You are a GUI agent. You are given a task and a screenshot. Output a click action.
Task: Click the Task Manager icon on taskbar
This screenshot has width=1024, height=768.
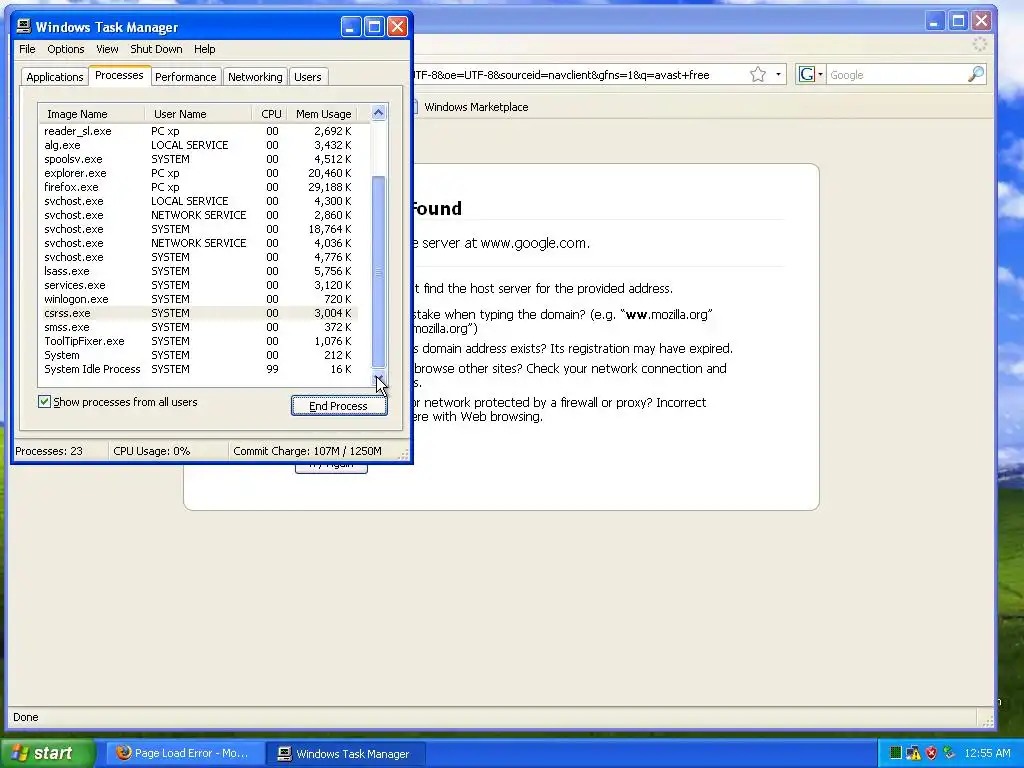(x=284, y=753)
